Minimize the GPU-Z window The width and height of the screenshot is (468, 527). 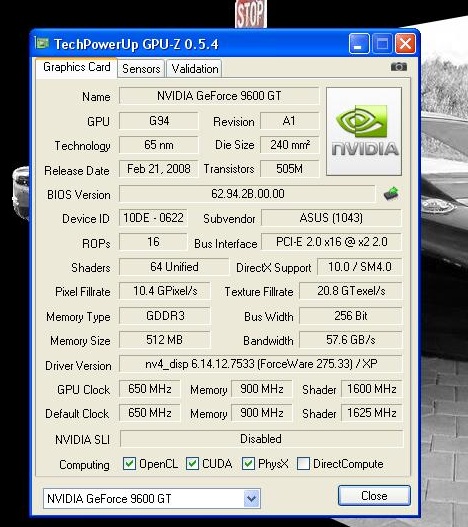pos(359,44)
